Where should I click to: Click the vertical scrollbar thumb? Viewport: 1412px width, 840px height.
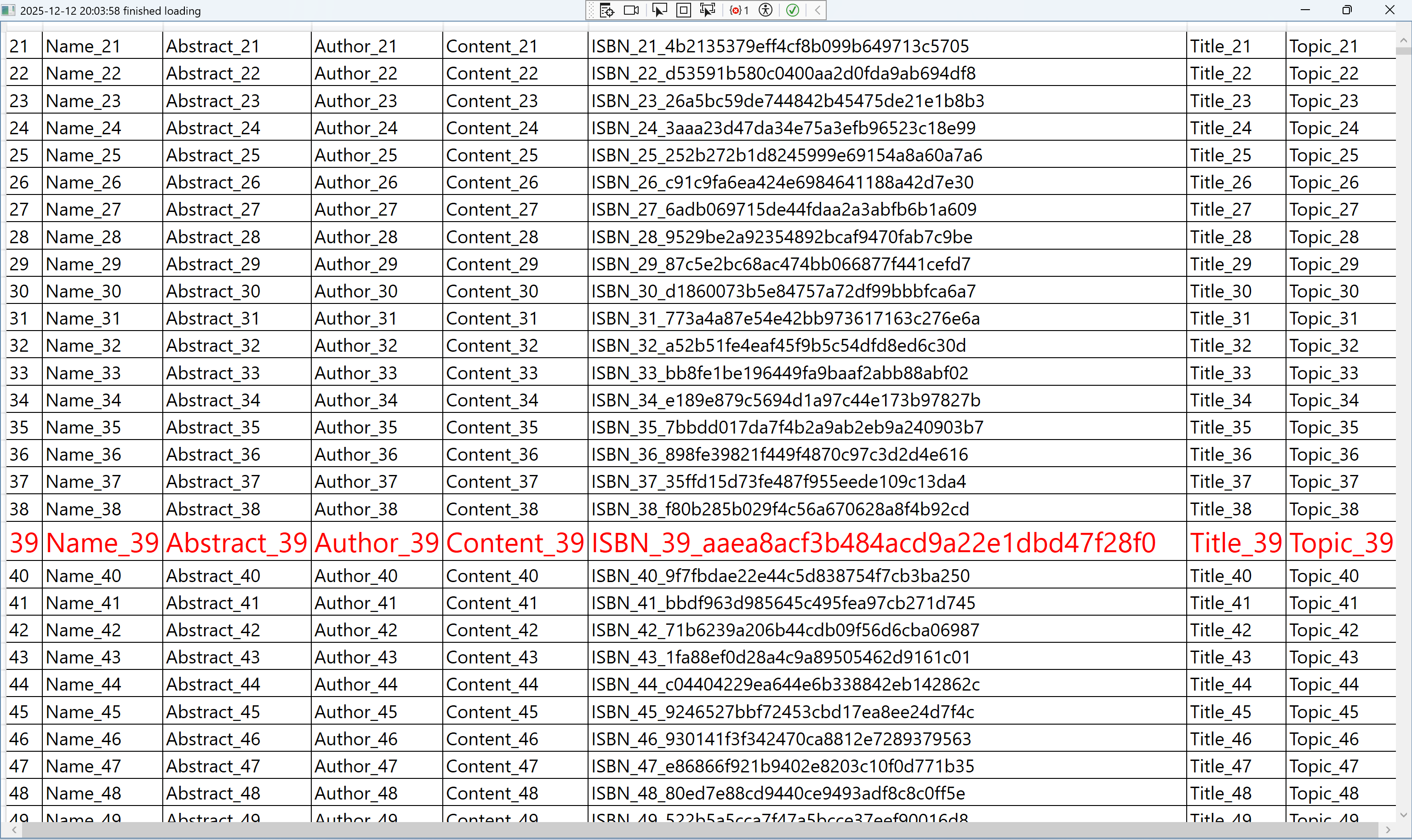point(1404,51)
